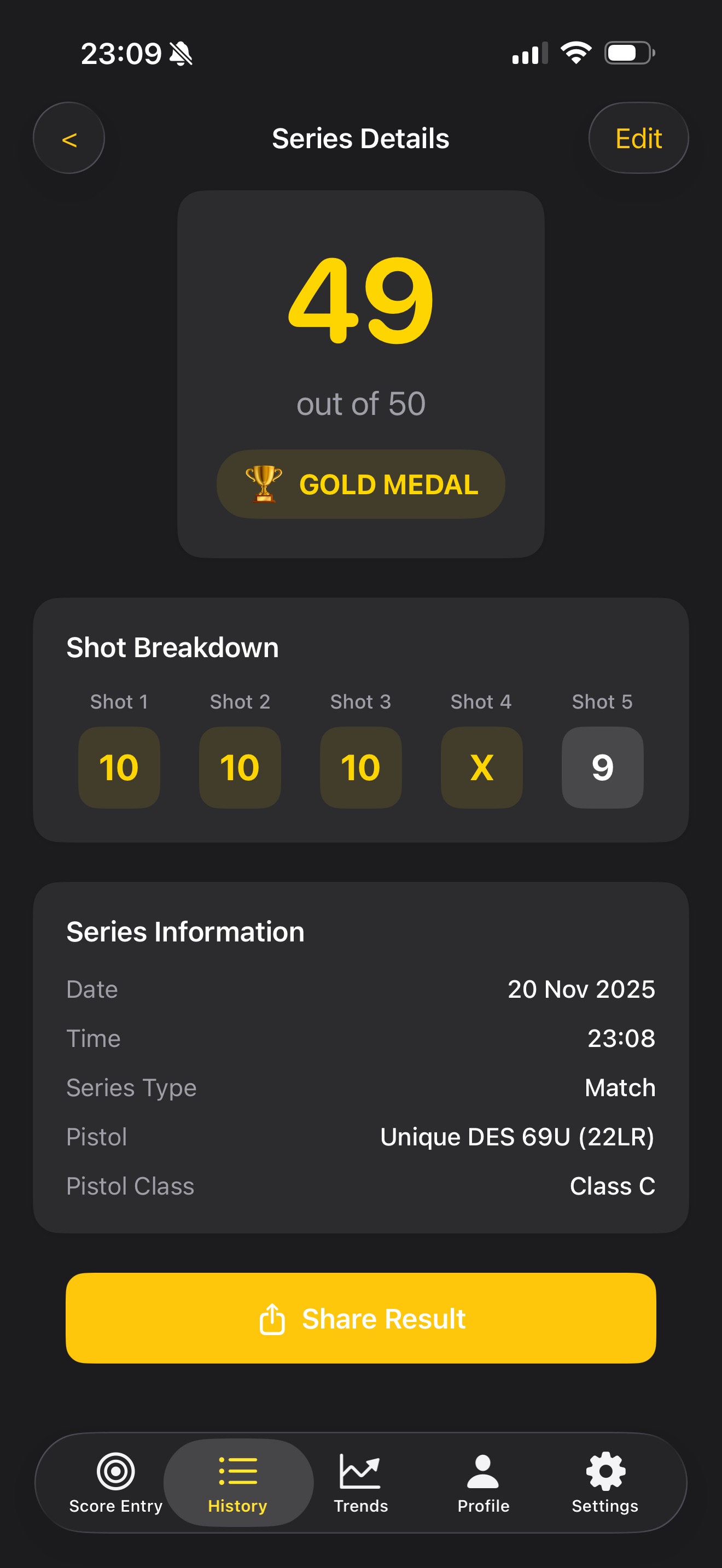Viewport: 722px width, 1568px height.
Task: Tap the Shot 5 score of 9
Action: [x=602, y=767]
